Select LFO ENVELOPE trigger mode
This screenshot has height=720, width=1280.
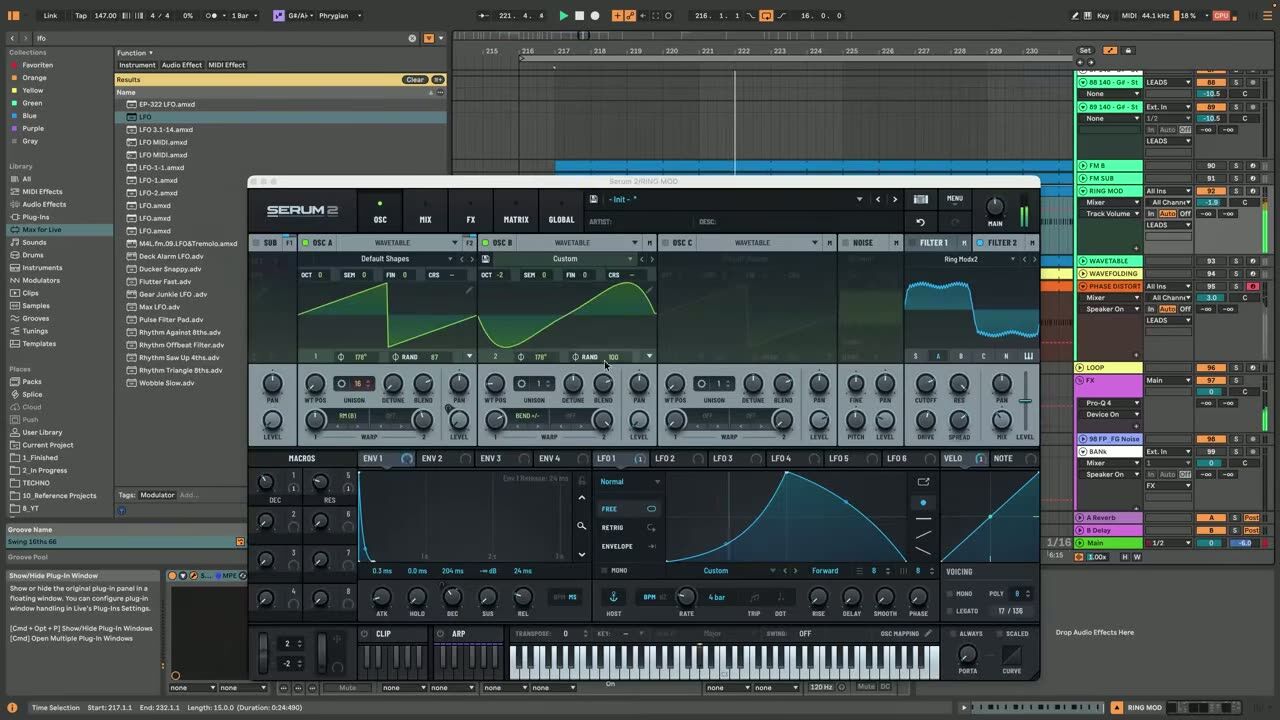(x=628, y=546)
